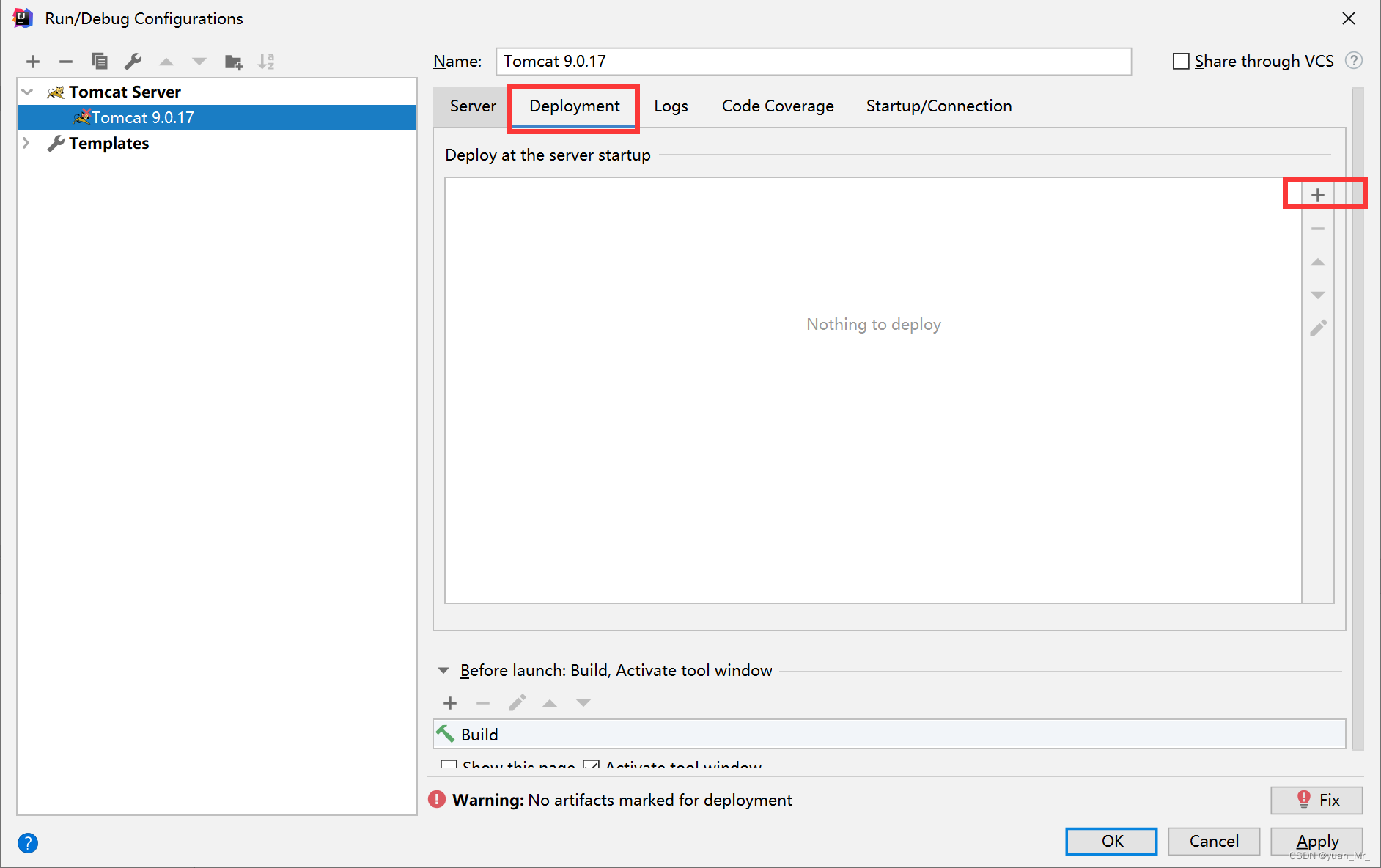The image size is (1381, 868).
Task: Remove selected configuration with minus icon
Action: pos(66,62)
